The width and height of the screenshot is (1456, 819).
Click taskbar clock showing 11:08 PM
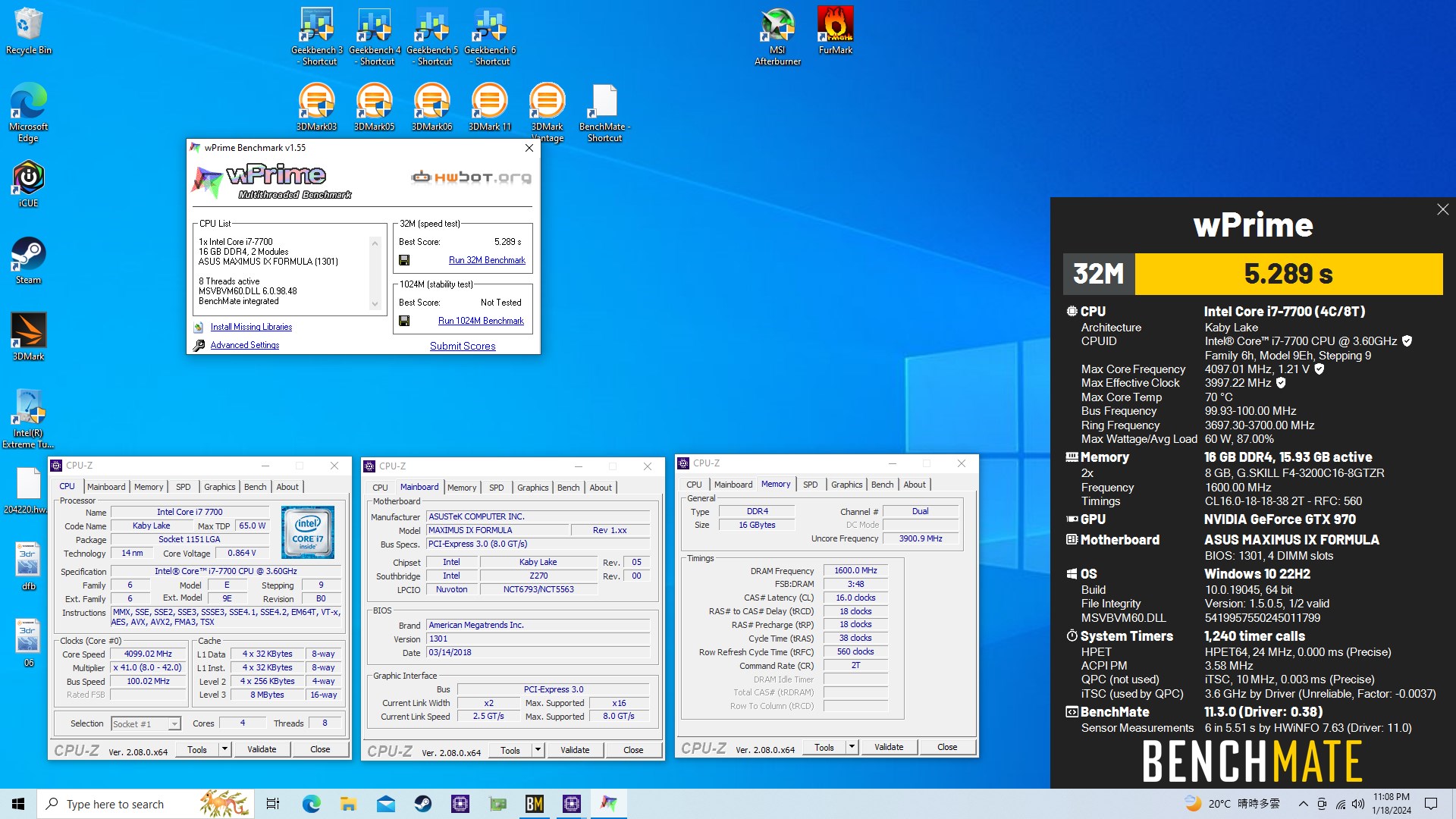pyautogui.click(x=1392, y=804)
